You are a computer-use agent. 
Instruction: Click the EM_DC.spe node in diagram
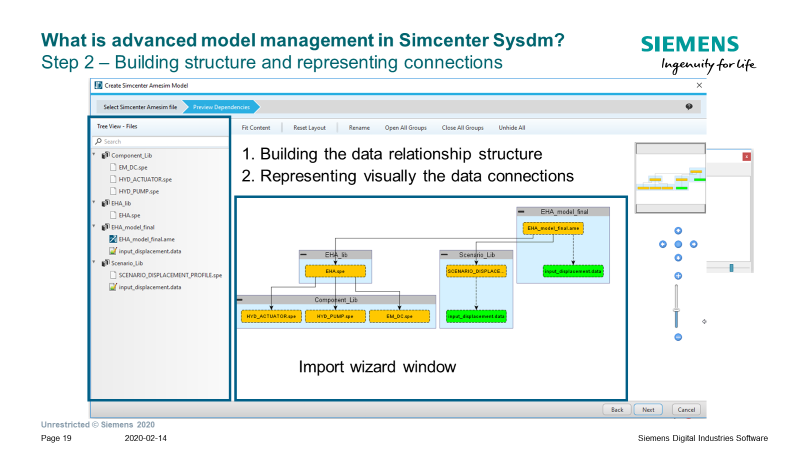pos(399,316)
